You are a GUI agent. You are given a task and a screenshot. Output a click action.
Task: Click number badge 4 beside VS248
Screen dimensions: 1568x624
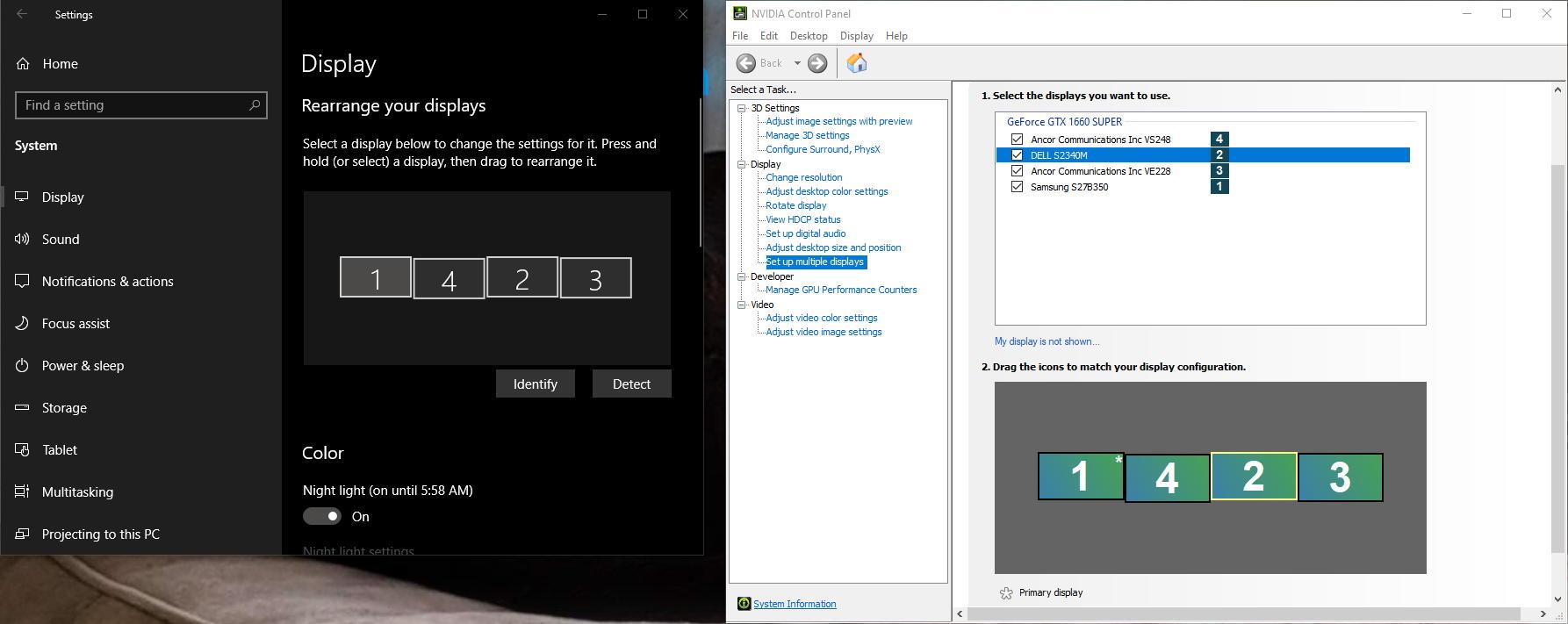[1219, 139]
